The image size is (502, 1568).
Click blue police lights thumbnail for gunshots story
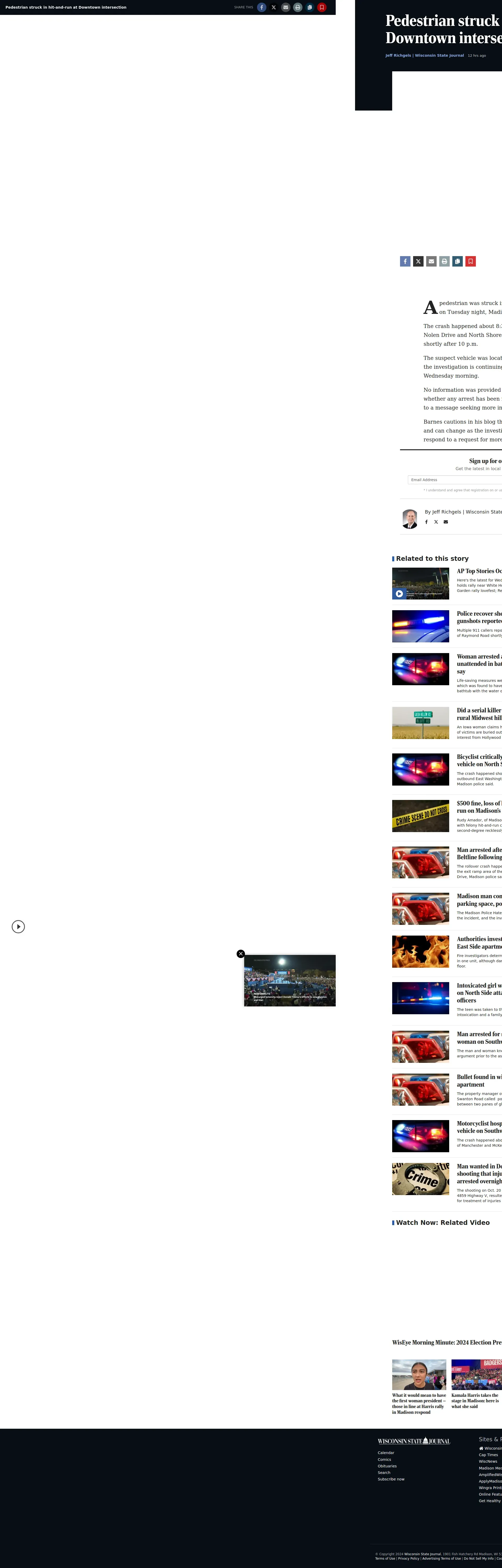(420, 626)
